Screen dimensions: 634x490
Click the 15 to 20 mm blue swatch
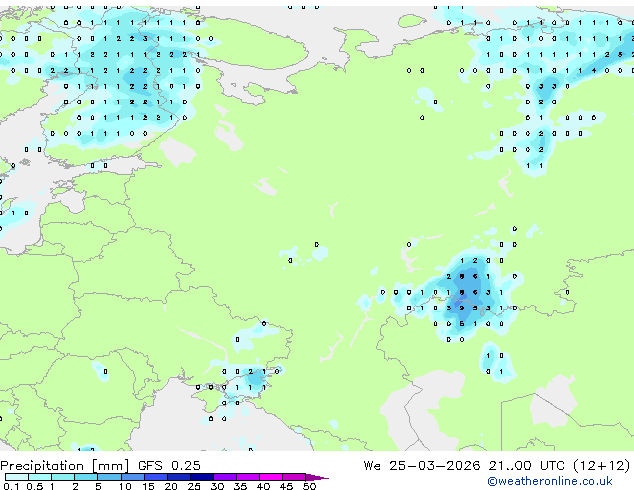pyautogui.click(x=156, y=477)
